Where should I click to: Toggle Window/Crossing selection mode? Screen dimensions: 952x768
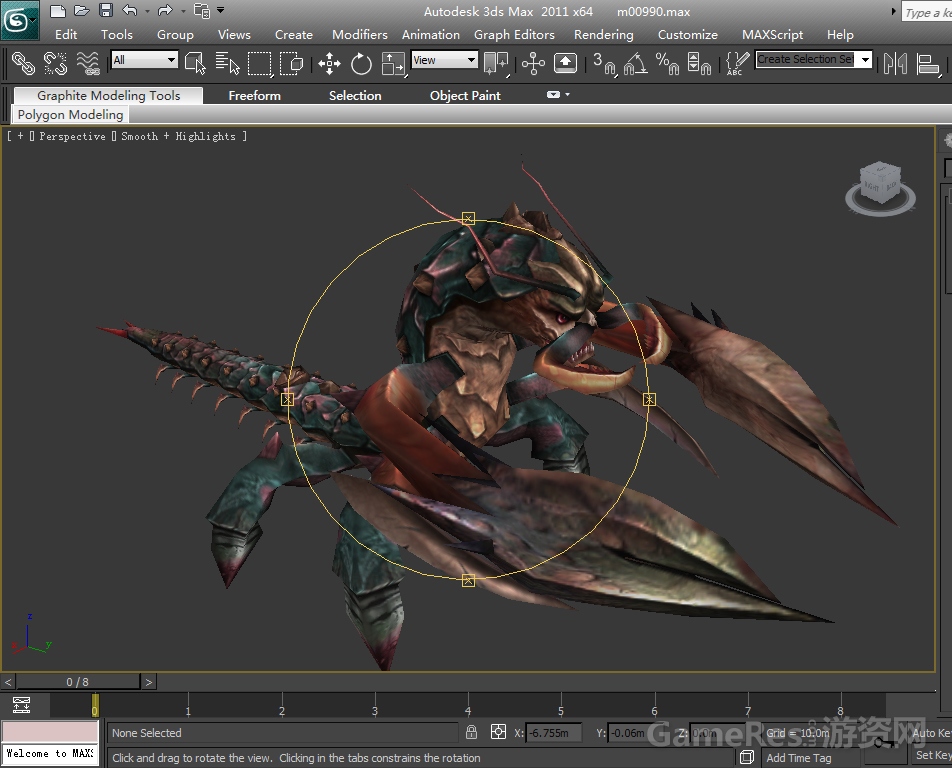click(x=291, y=63)
